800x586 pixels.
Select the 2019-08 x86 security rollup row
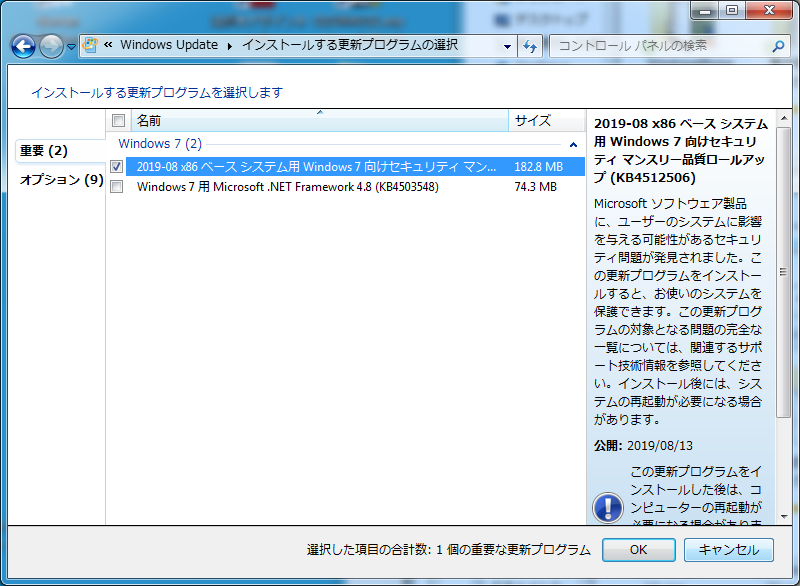coord(355,167)
